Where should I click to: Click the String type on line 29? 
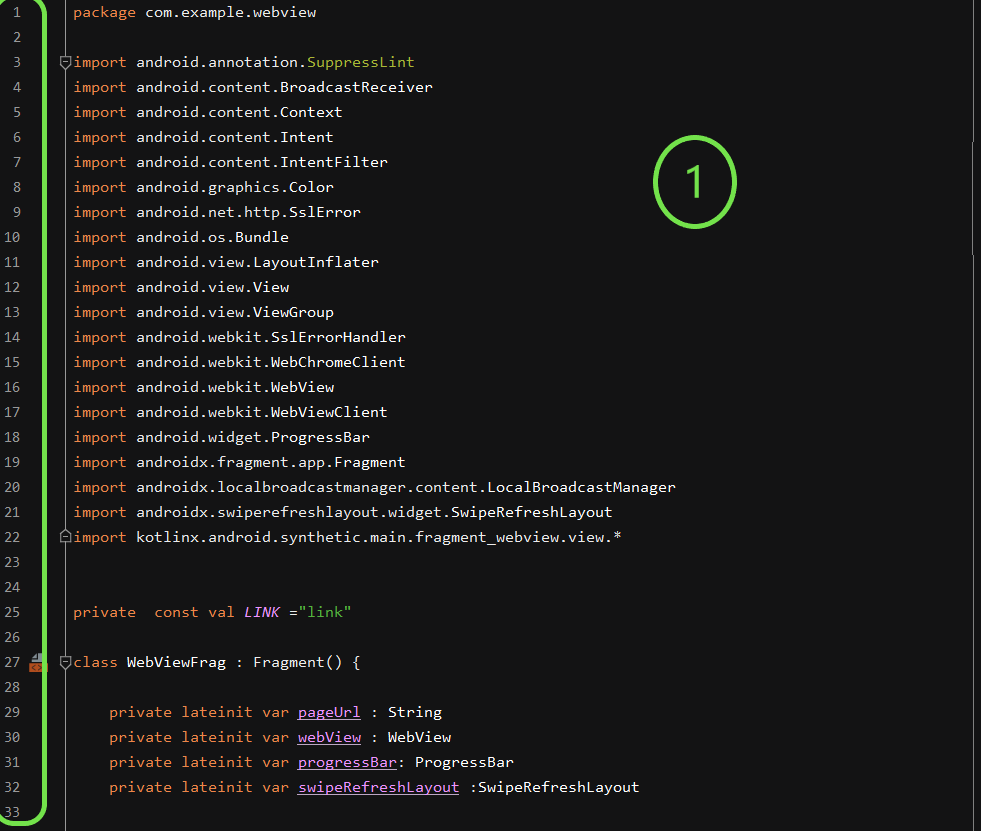(415, 712)
